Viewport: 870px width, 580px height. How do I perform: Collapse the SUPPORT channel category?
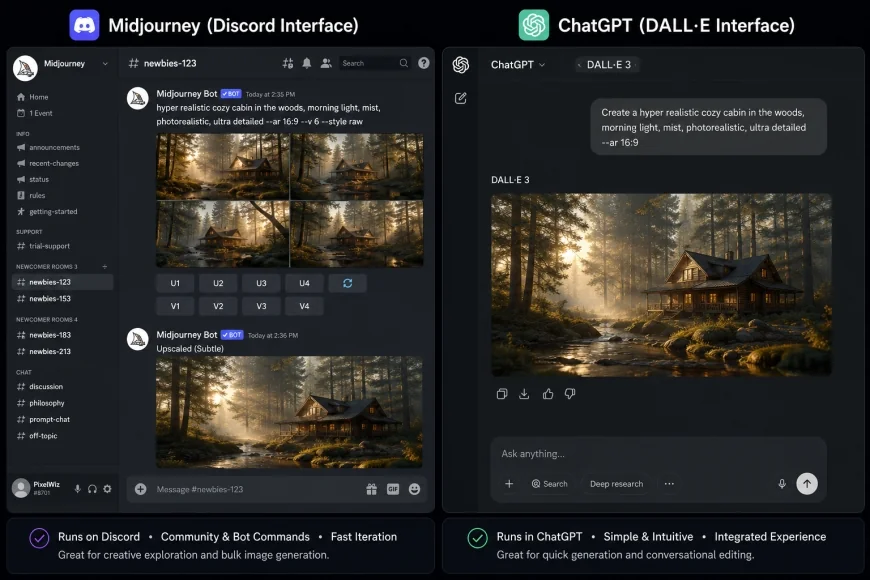pos(29,231)
